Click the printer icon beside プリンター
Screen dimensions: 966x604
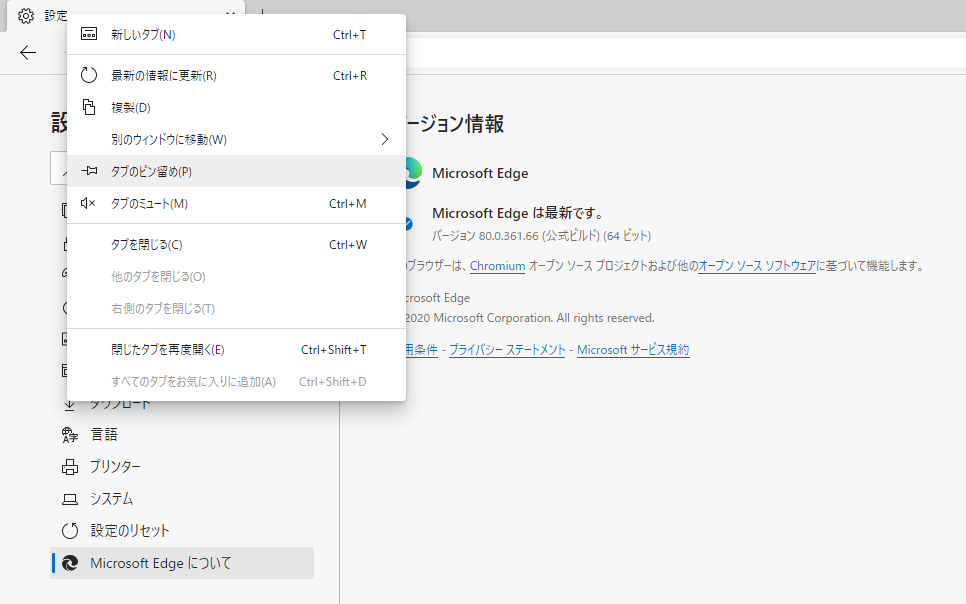70,467
